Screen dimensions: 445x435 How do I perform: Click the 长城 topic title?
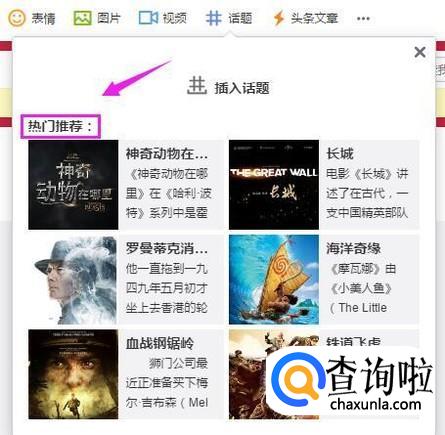tap(340, 154)
